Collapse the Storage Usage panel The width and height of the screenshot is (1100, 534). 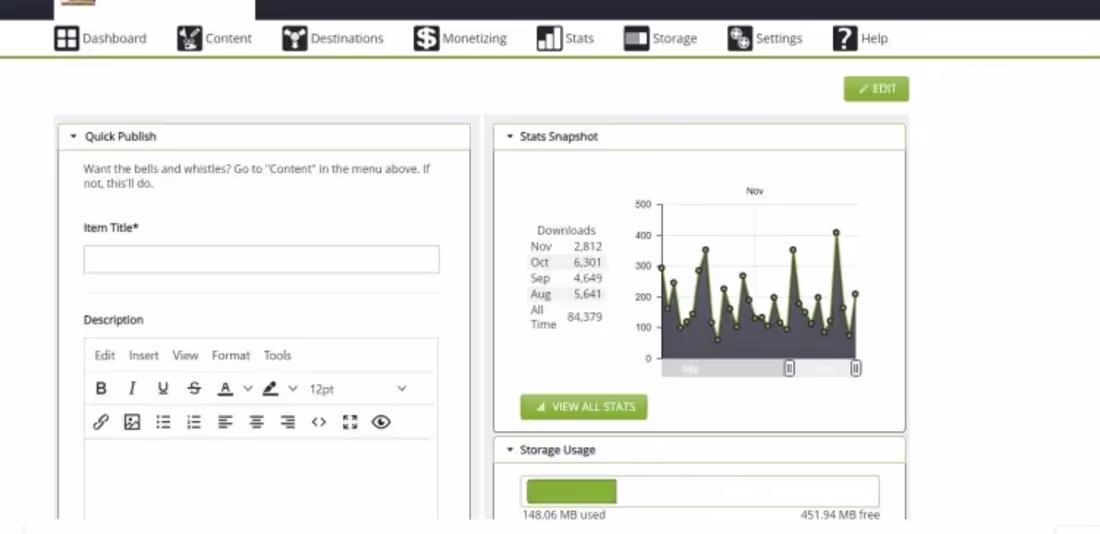[x=510, y=450]
